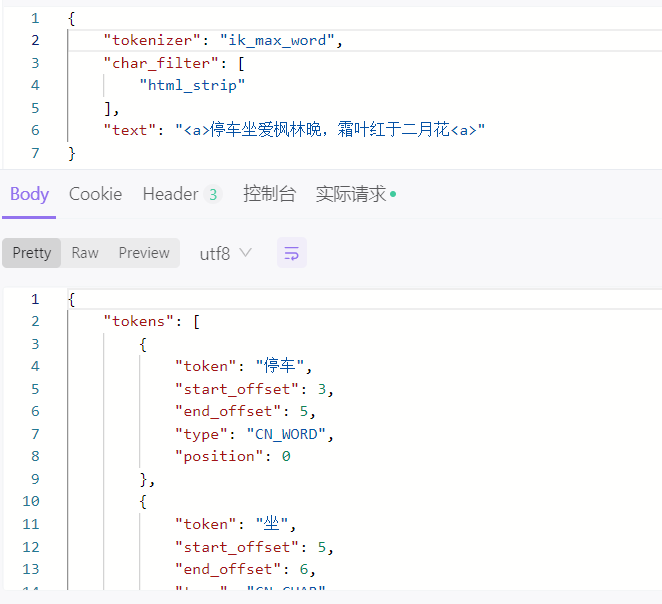This screenshot has width=662, height=604.
Task: Switch response view to Preview
Action: [x=144, y=253]
